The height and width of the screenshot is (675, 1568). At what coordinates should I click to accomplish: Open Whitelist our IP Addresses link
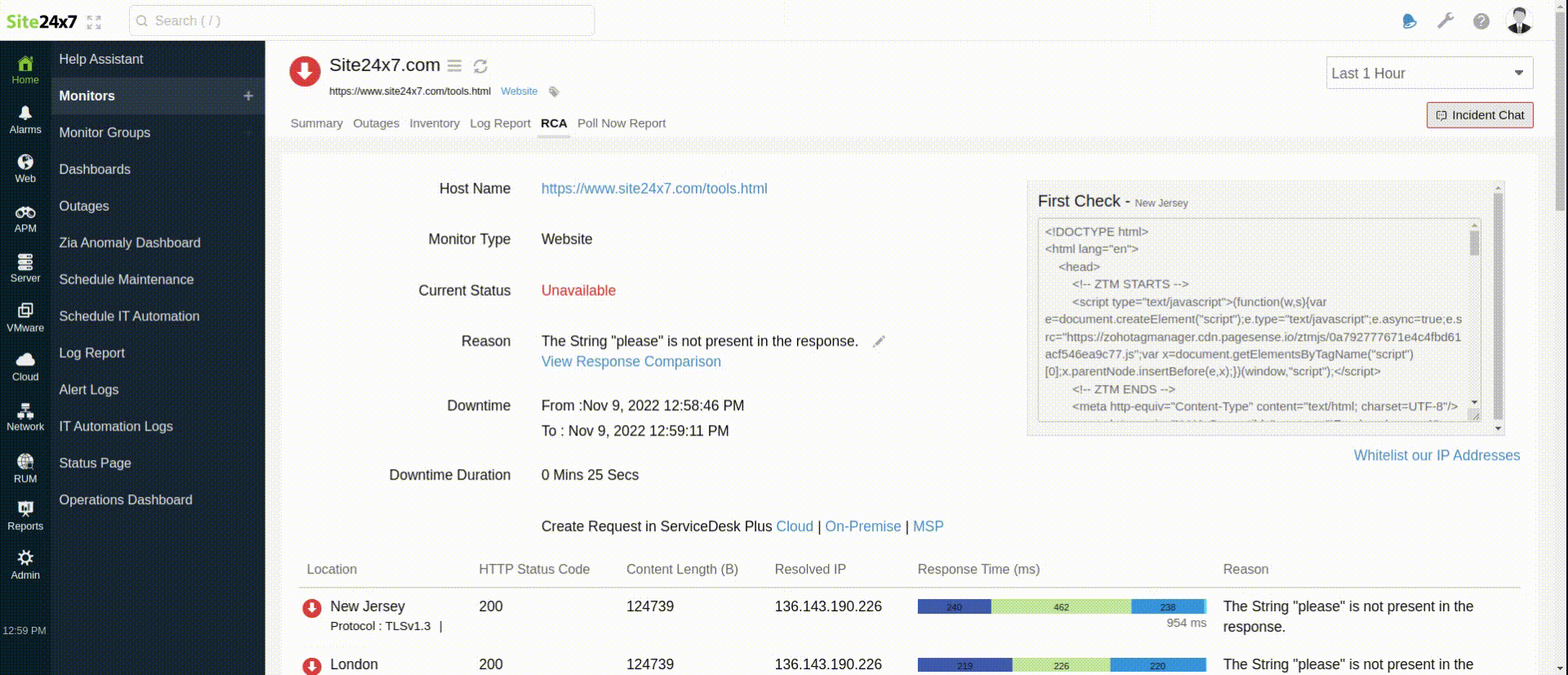(x=1437, y=456)
